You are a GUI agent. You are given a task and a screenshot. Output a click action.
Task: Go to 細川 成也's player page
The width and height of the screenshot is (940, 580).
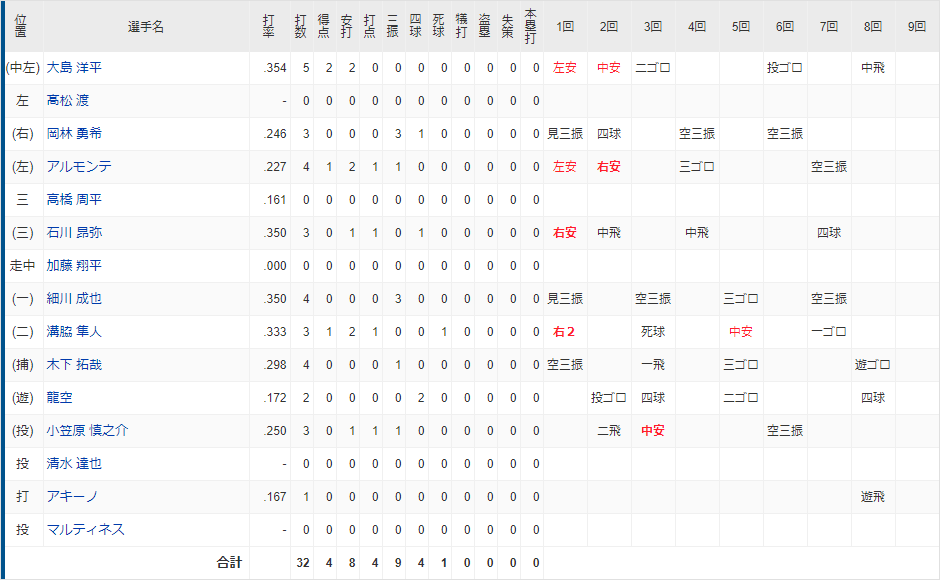[x=74, y=299]
